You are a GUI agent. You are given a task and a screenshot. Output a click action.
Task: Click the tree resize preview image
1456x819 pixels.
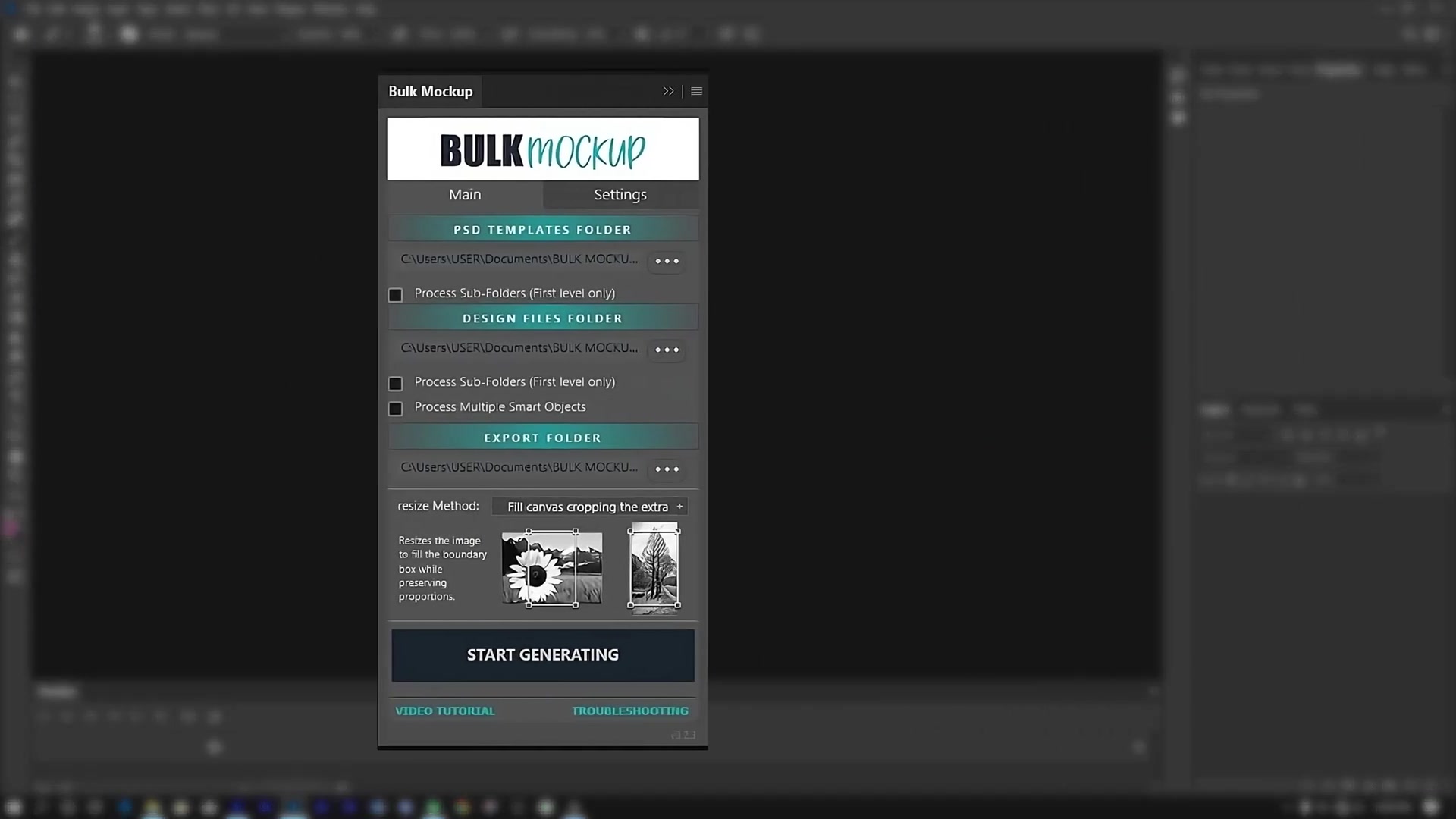point(653,567)
